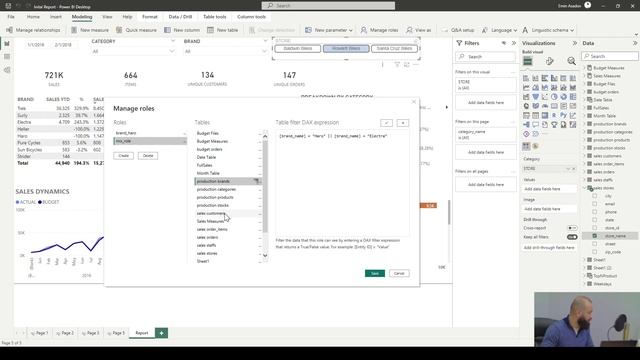
Task: Click the New table icon
Action: coord(210,30)
